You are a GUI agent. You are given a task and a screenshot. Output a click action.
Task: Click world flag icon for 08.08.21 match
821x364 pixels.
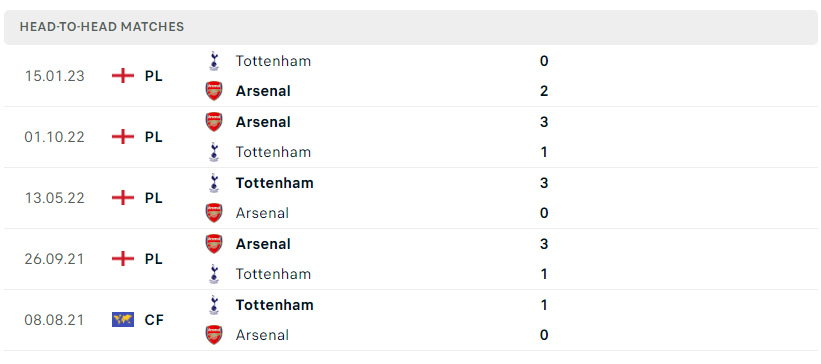123,319
